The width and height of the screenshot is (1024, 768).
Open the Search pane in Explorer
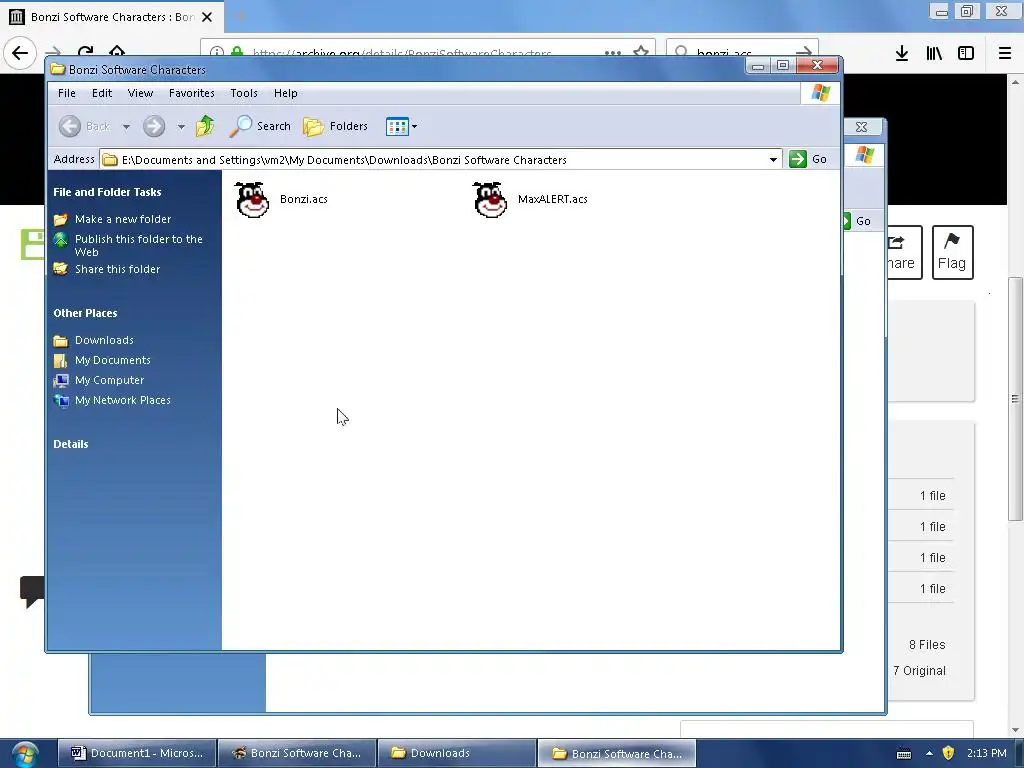(x=260, y=126)
